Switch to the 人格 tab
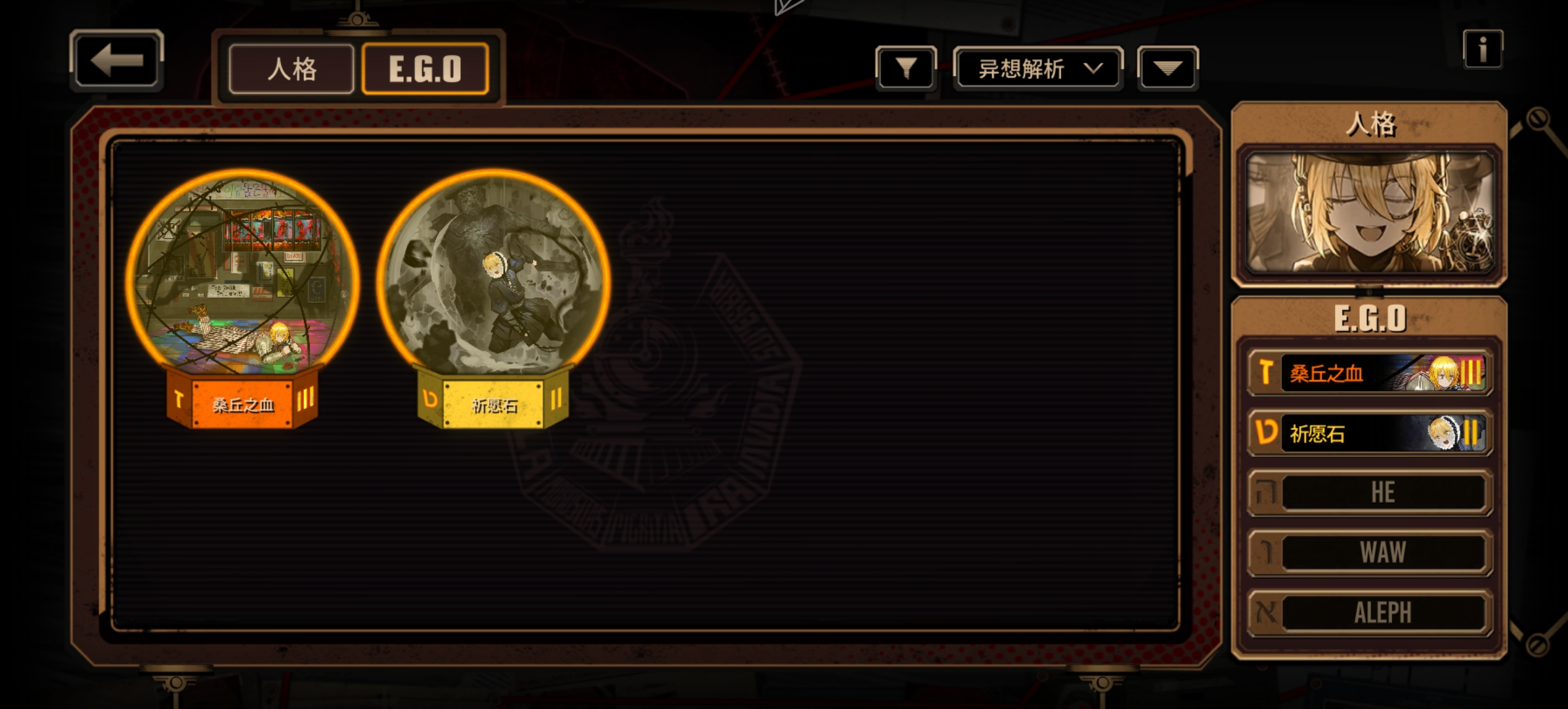 292,69
